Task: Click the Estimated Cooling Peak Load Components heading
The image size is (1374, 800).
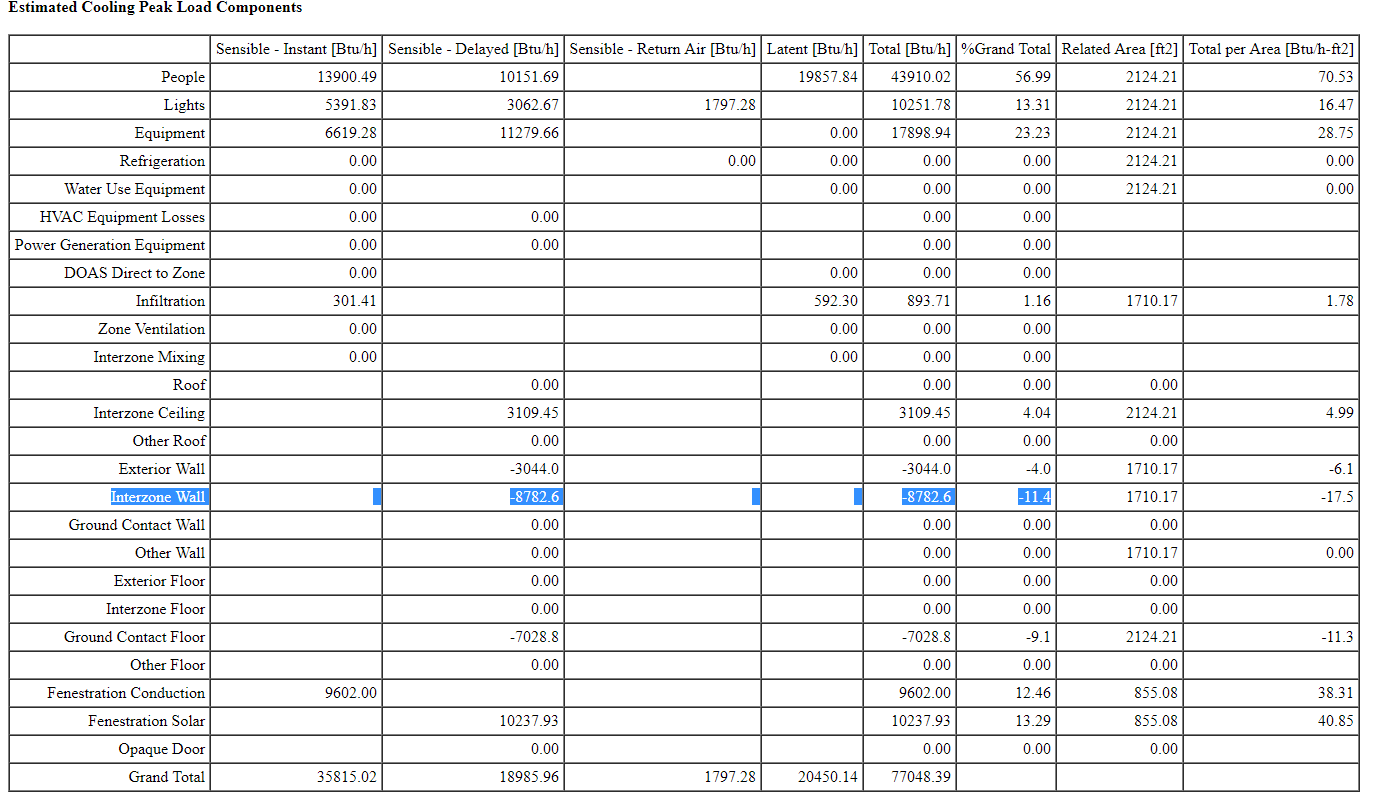Action: pyautogui.click(x=155, y=8)
